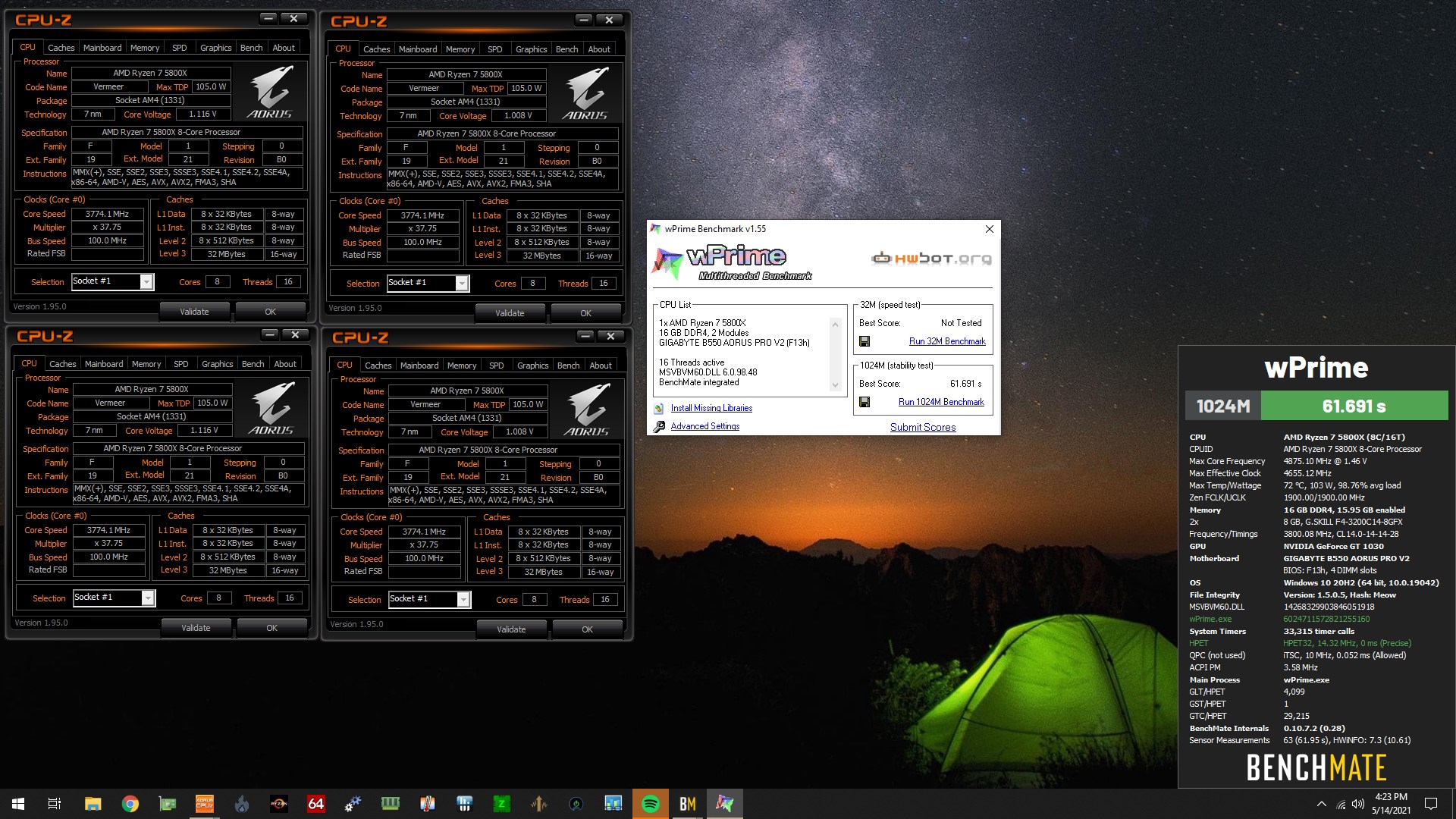Open SPD tab in bottom-right CPU-Z

pyautogui.click(x=497, y=366)
